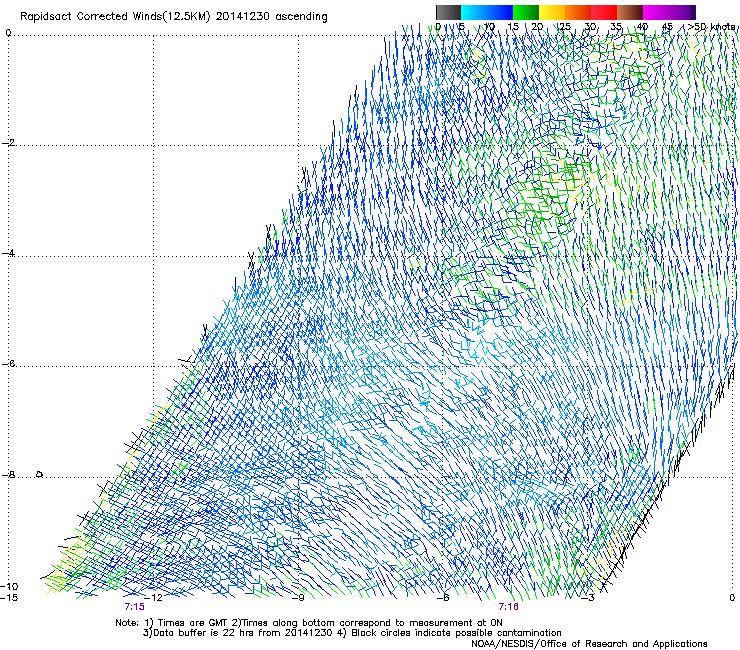Click the 7:18 time label
Viewport: 740px width, 650px height.
click(x=508, y=607)
